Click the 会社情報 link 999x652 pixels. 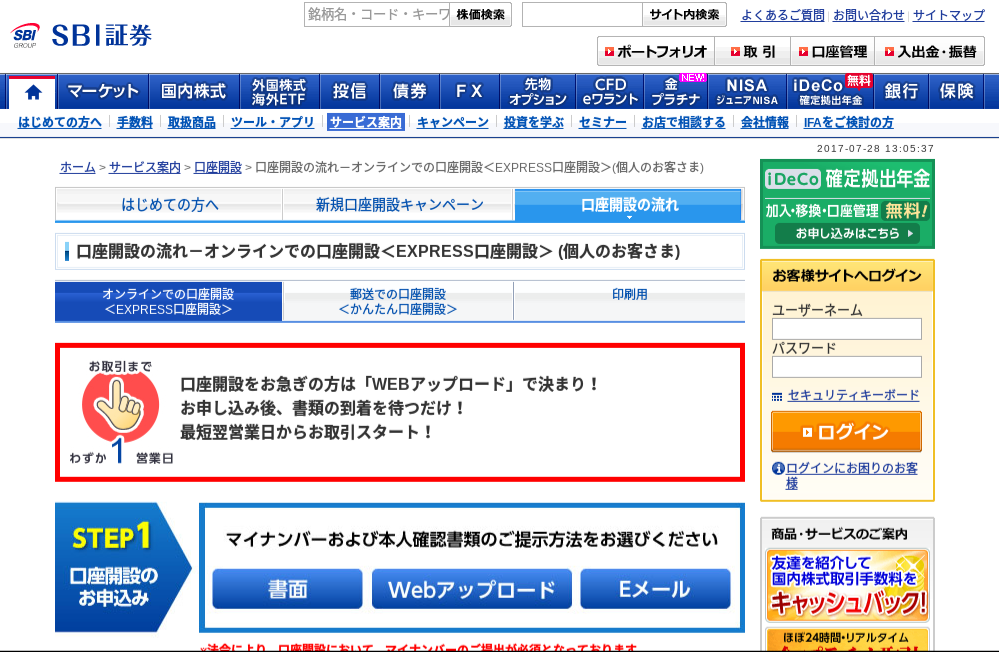765,122
